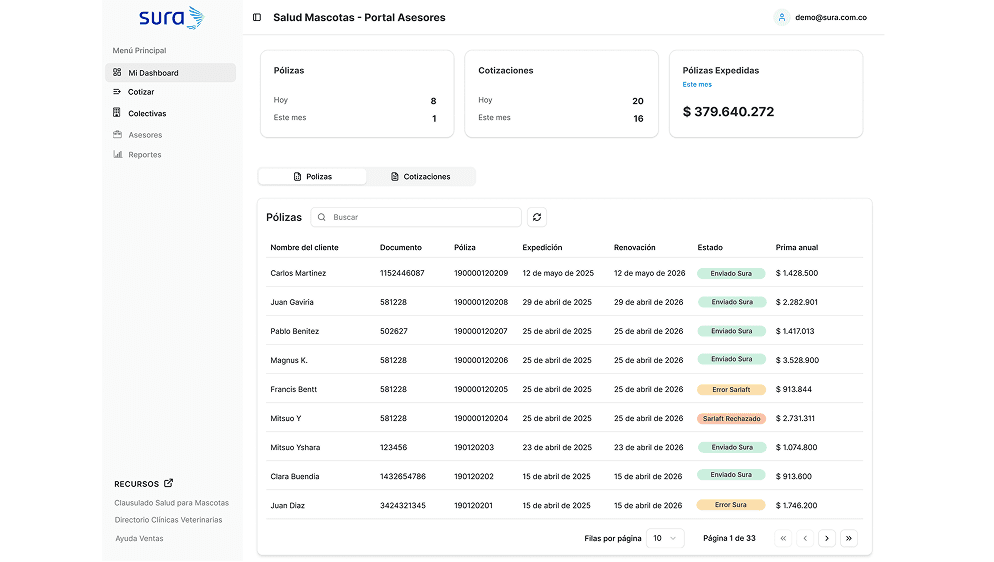The height and width of the screenshot is (562, 994).
Task: Click the refresh table icon button
Action: click(537, 217)
